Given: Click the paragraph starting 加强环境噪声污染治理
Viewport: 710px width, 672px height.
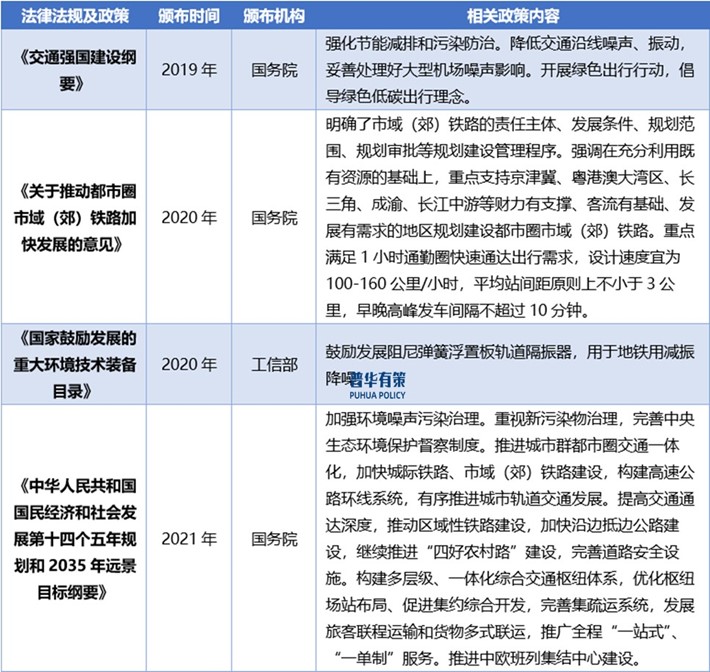Looking at the screenshot, I should [x=512, y=539].
